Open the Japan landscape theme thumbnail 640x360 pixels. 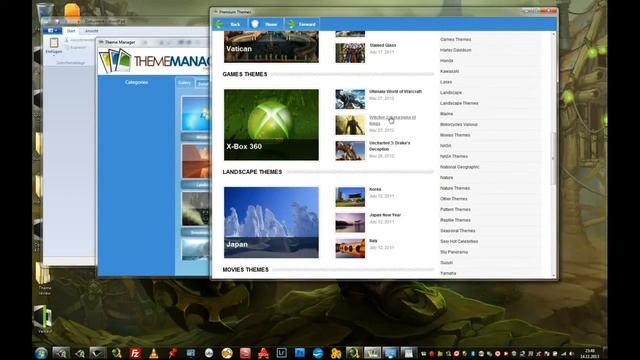click(x=271, y=222)
